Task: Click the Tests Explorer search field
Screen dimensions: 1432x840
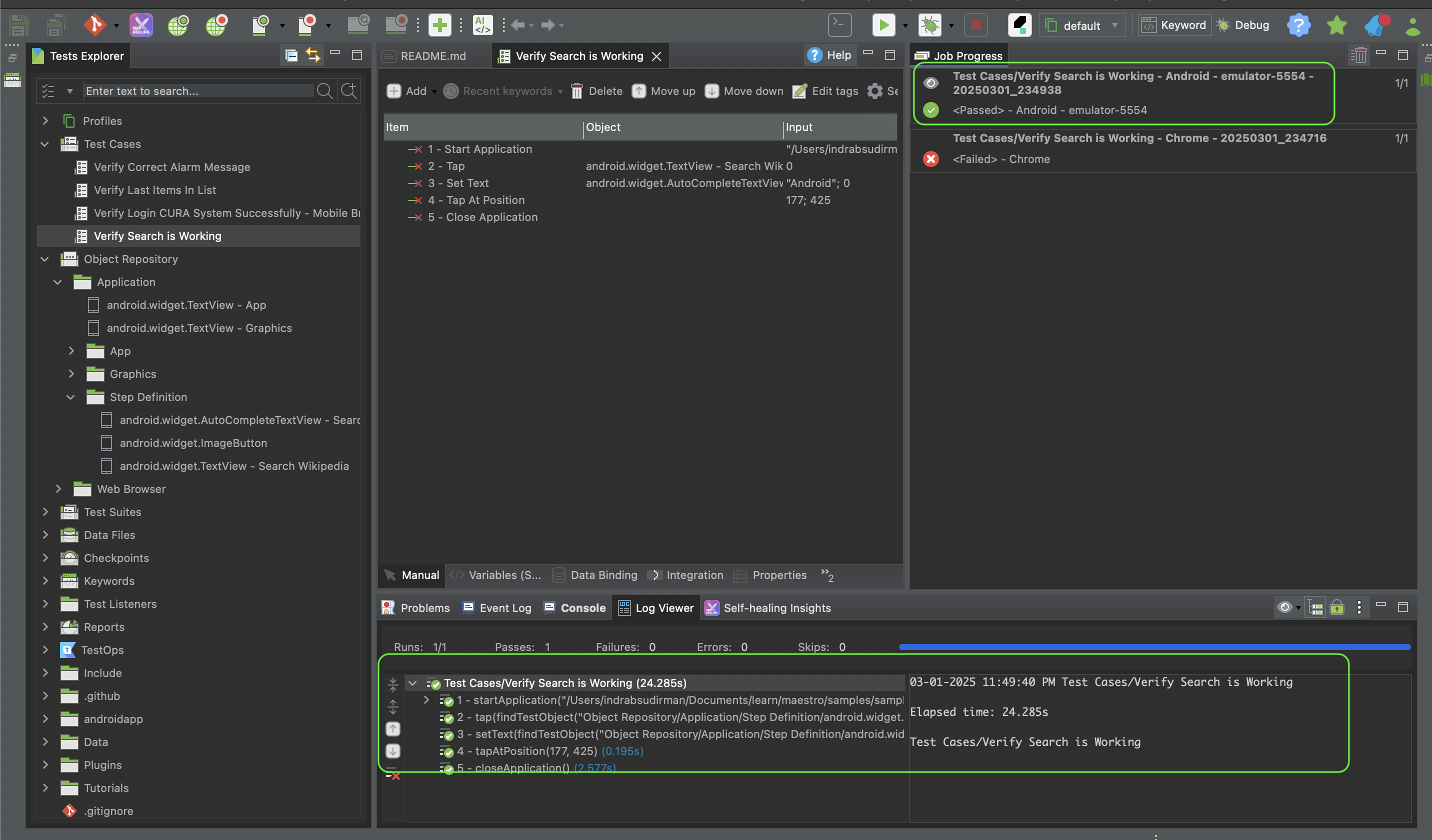Action: coord(198,91)
